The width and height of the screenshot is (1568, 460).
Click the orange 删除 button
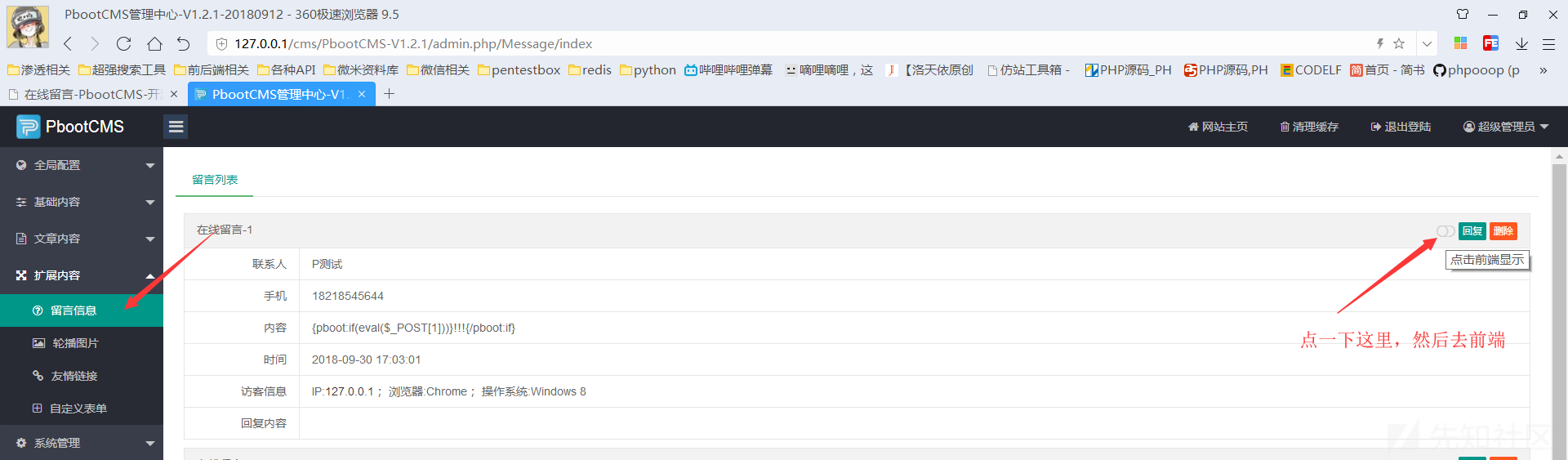pyautogui.click(x=1503, y=231)
